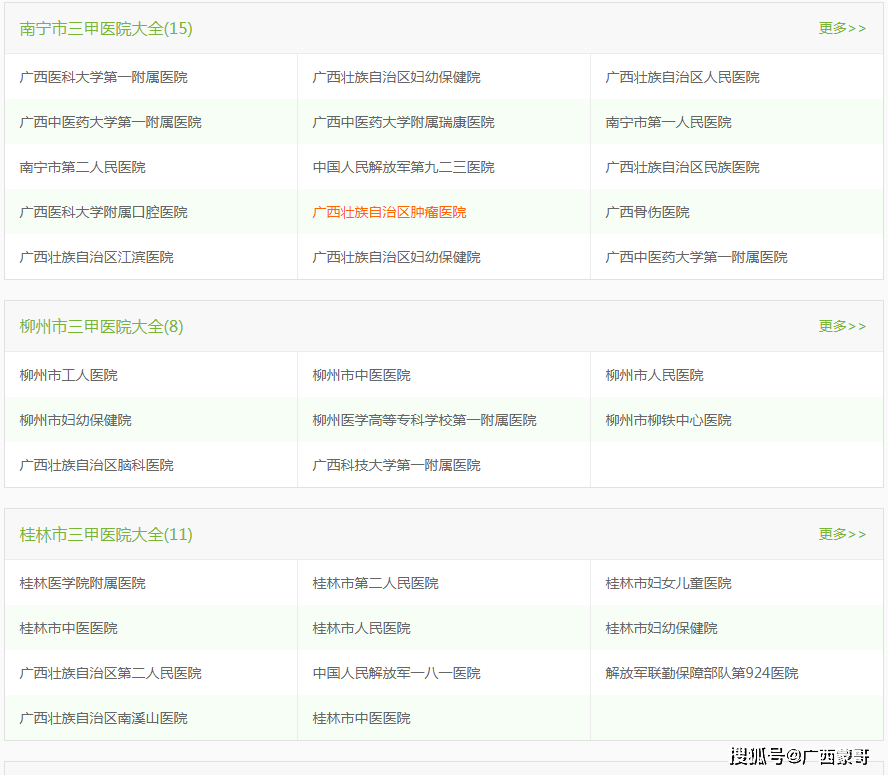Image resolution: width=888 pixels, height=775 pixels.
Task: Open 柳州市工人医院 link
Action: 68,375
